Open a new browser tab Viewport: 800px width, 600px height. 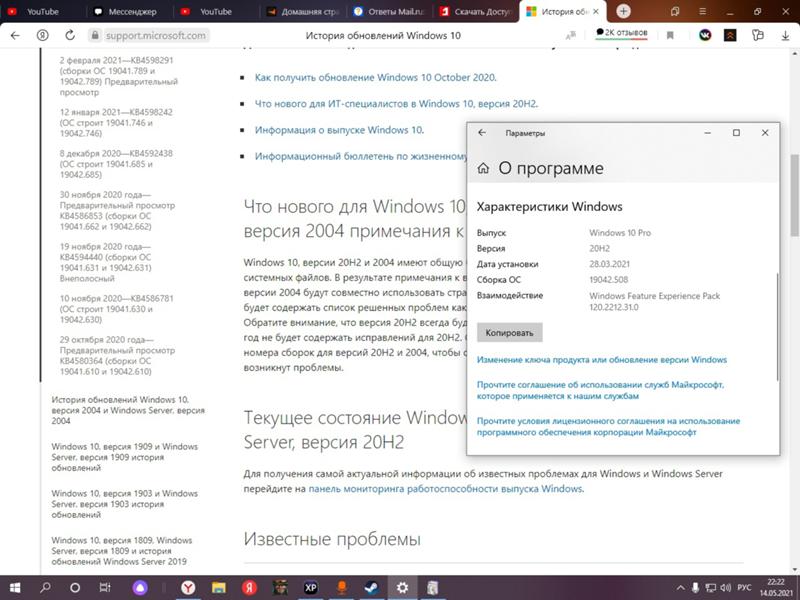point(623,11)
